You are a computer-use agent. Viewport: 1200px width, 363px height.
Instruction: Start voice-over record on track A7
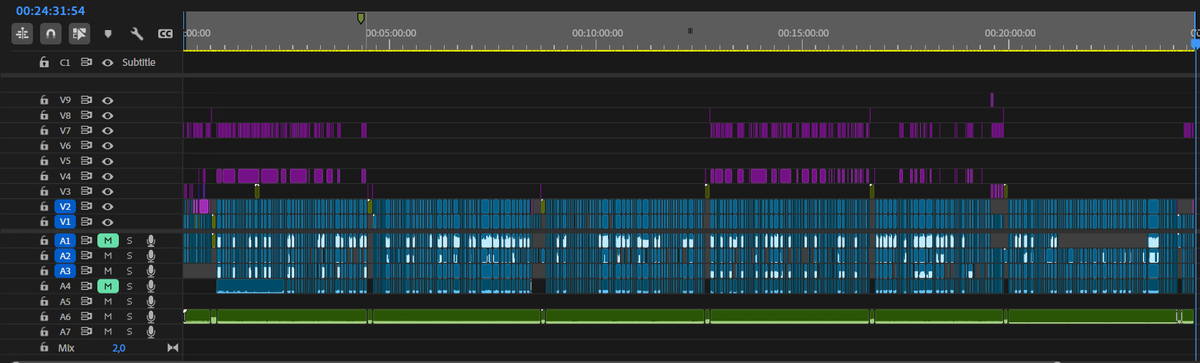tap(151, 331)
